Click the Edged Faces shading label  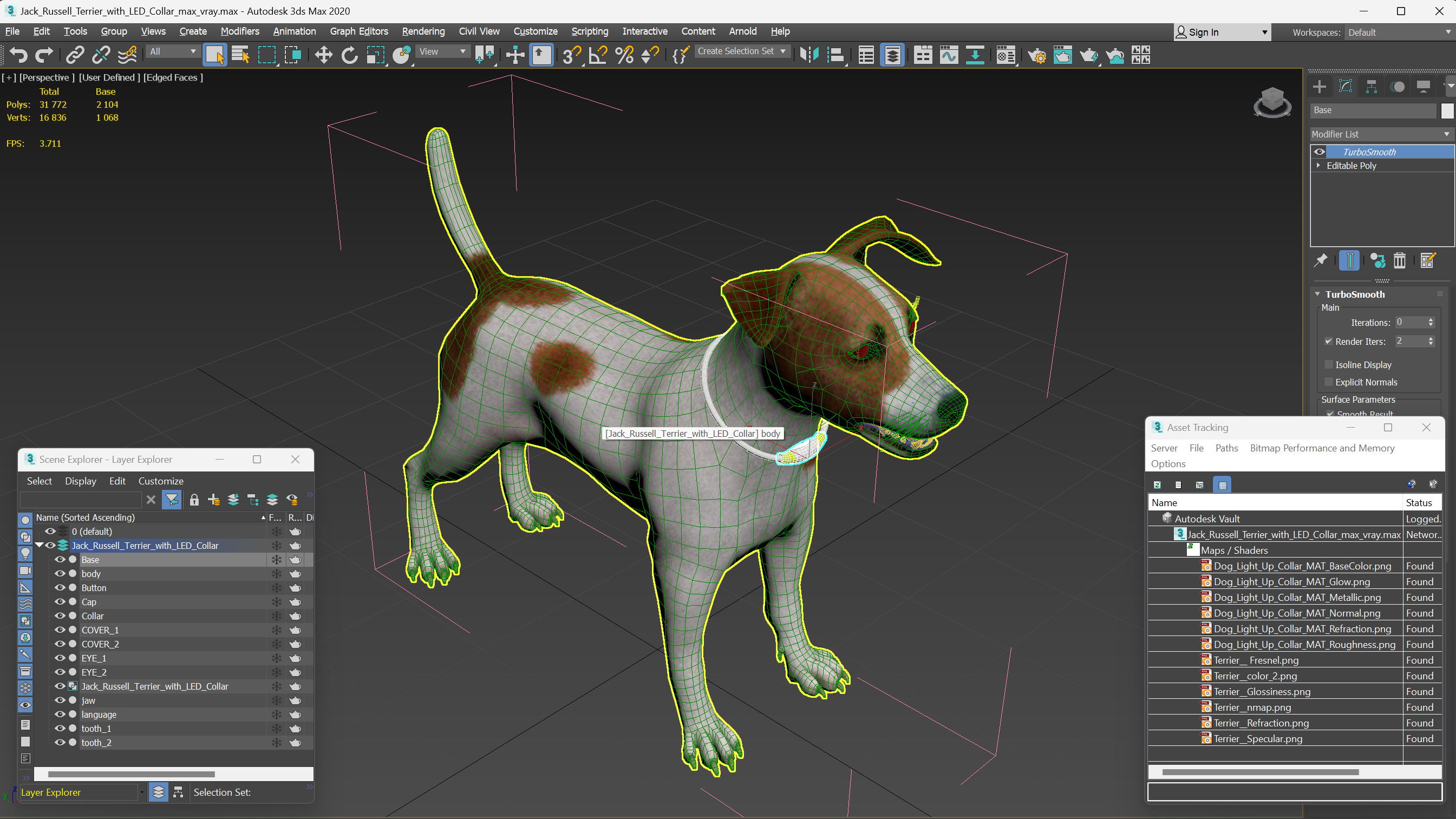point(172,77)
